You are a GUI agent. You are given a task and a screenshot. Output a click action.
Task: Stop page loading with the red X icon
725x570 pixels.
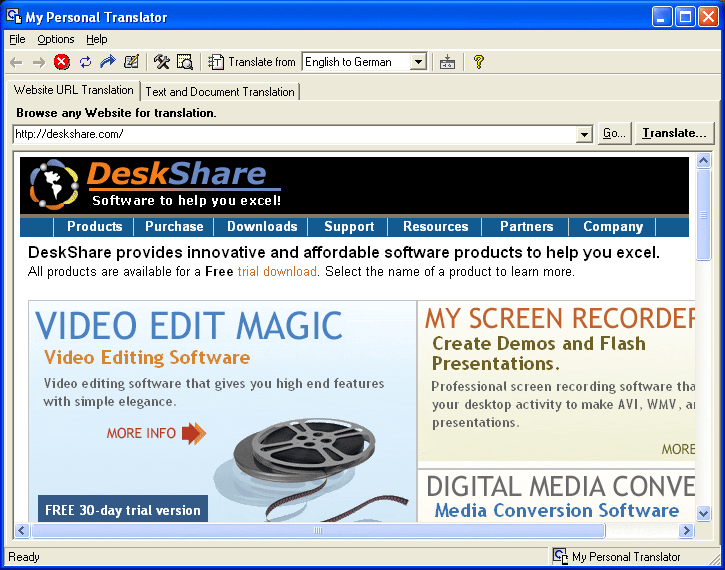point(61,61)
